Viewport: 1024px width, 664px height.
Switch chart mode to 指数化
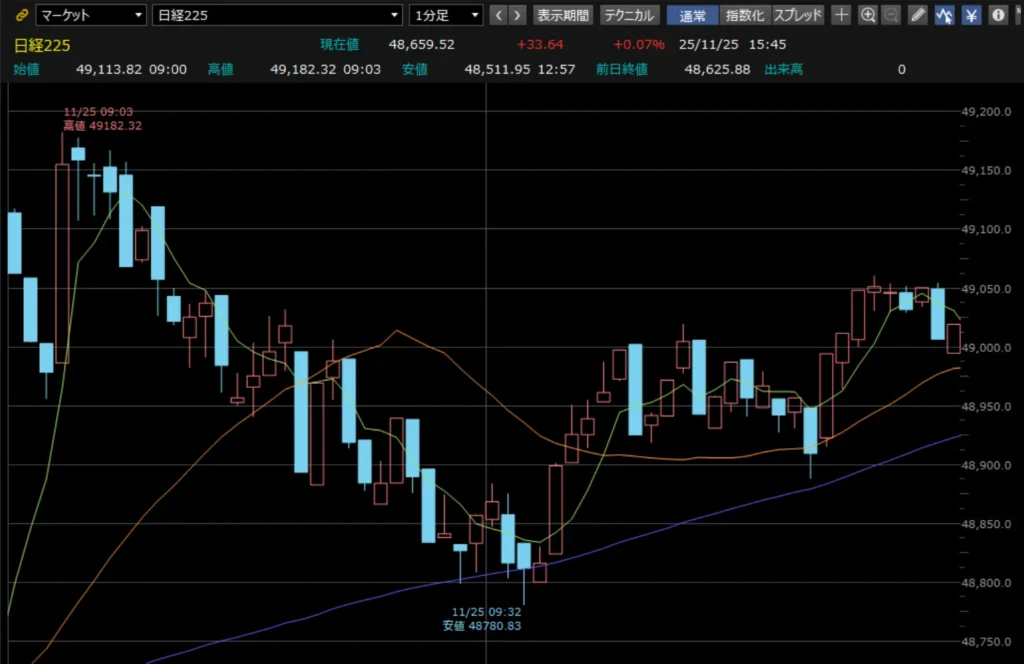click(x=745, y=15)
